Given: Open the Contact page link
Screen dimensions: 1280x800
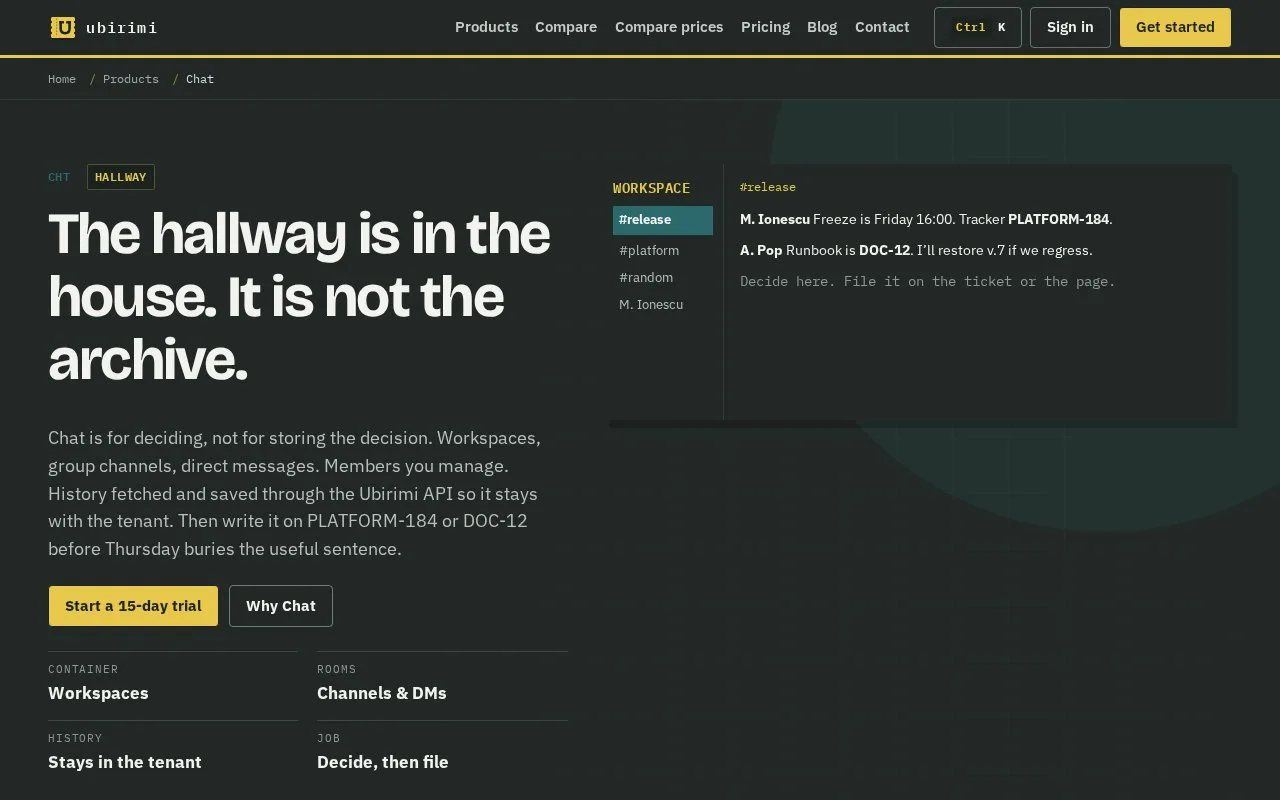Looking at the screenshot, I should 882,27.
